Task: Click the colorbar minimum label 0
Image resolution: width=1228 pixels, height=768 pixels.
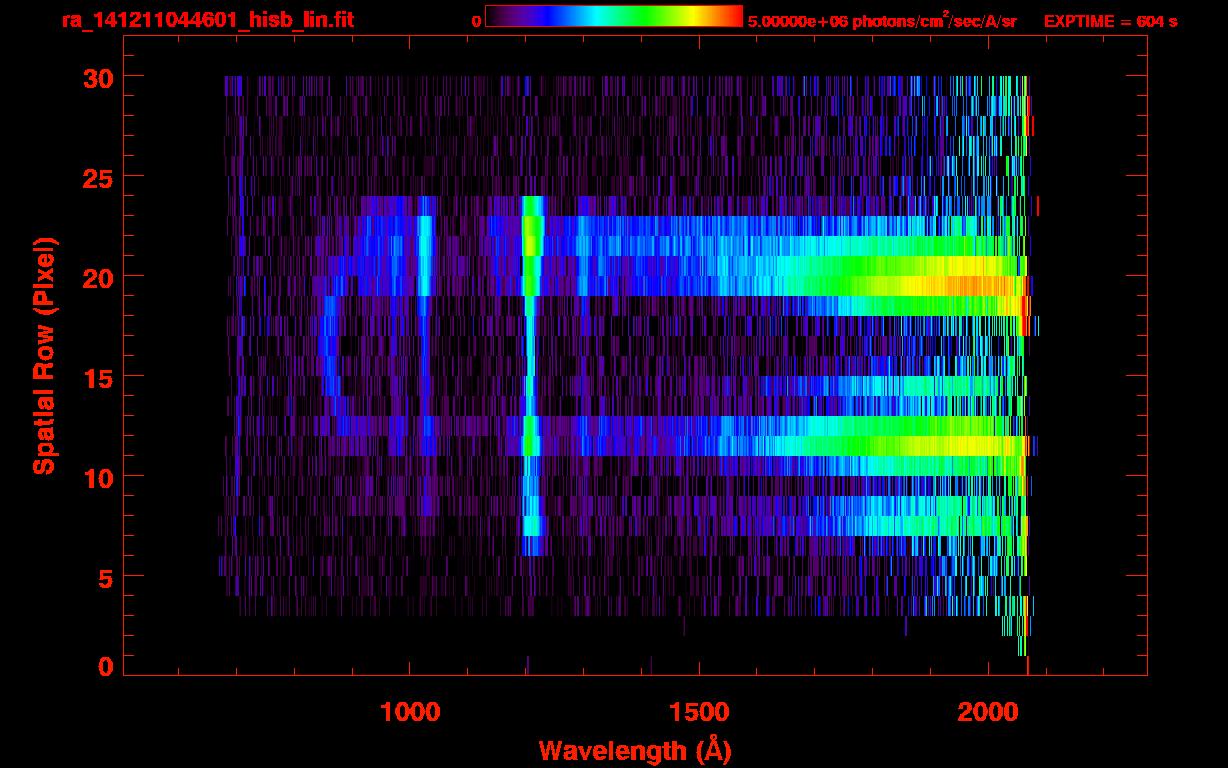Action: pyautogui.click(x=476, y=21)
